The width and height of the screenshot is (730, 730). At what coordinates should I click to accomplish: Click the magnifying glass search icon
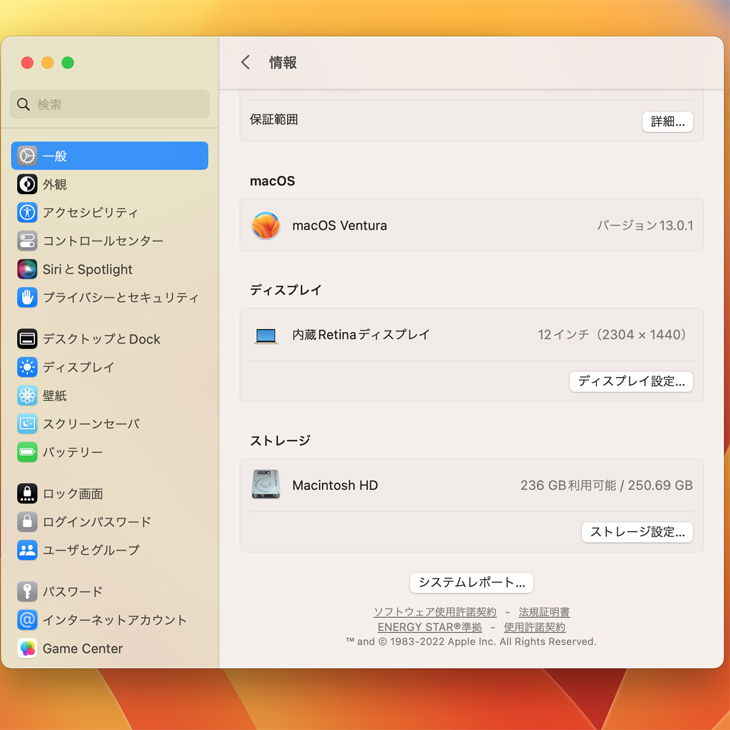[23, 104]
